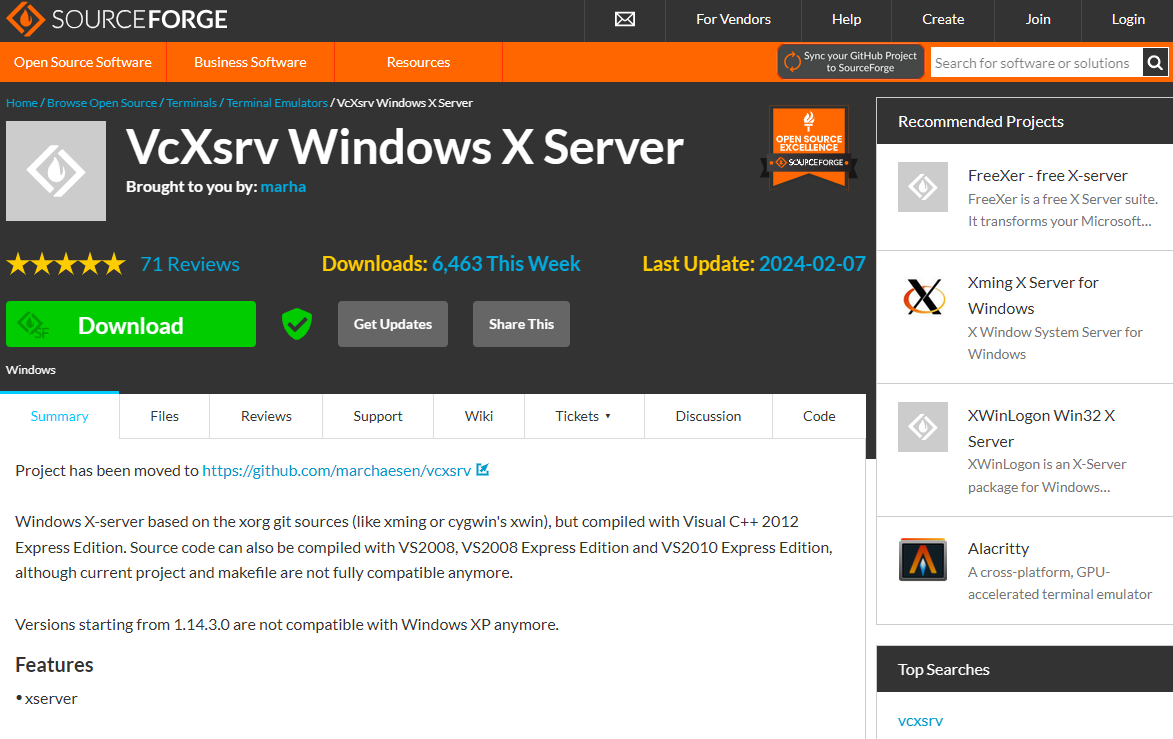Click the FreeXer project icon
The height and width of the screenshot is (739, 1173).
[x=922, y=187]
